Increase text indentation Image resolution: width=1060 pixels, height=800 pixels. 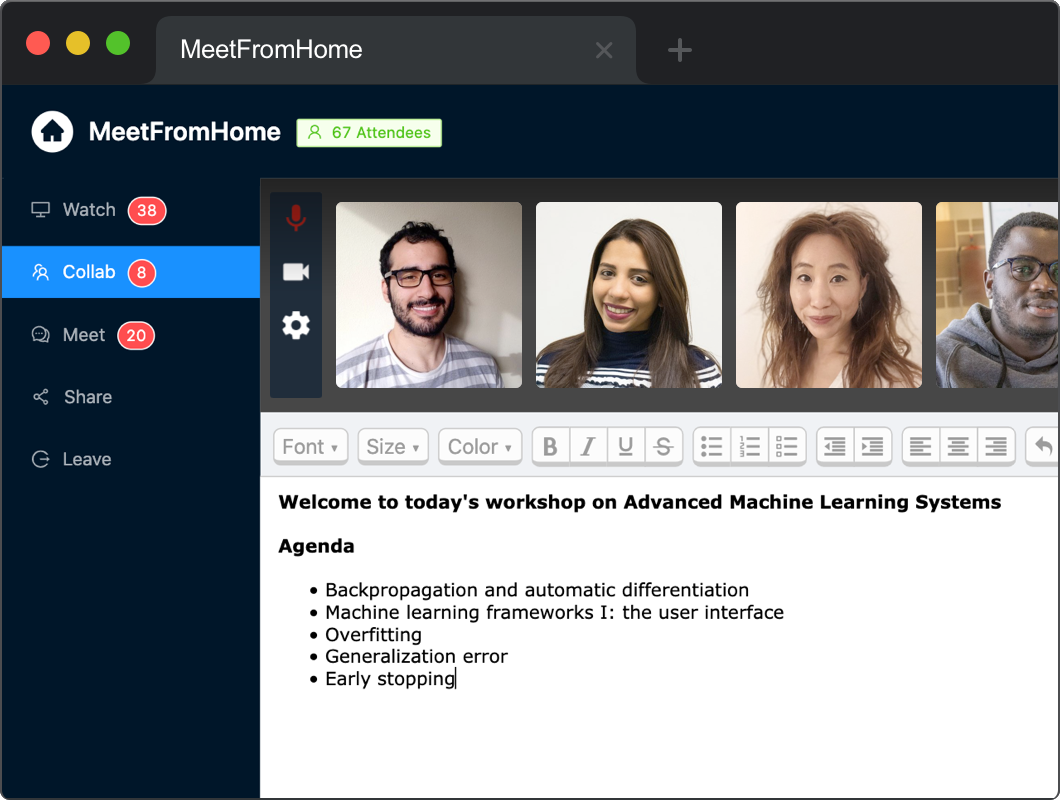(871, 446)
